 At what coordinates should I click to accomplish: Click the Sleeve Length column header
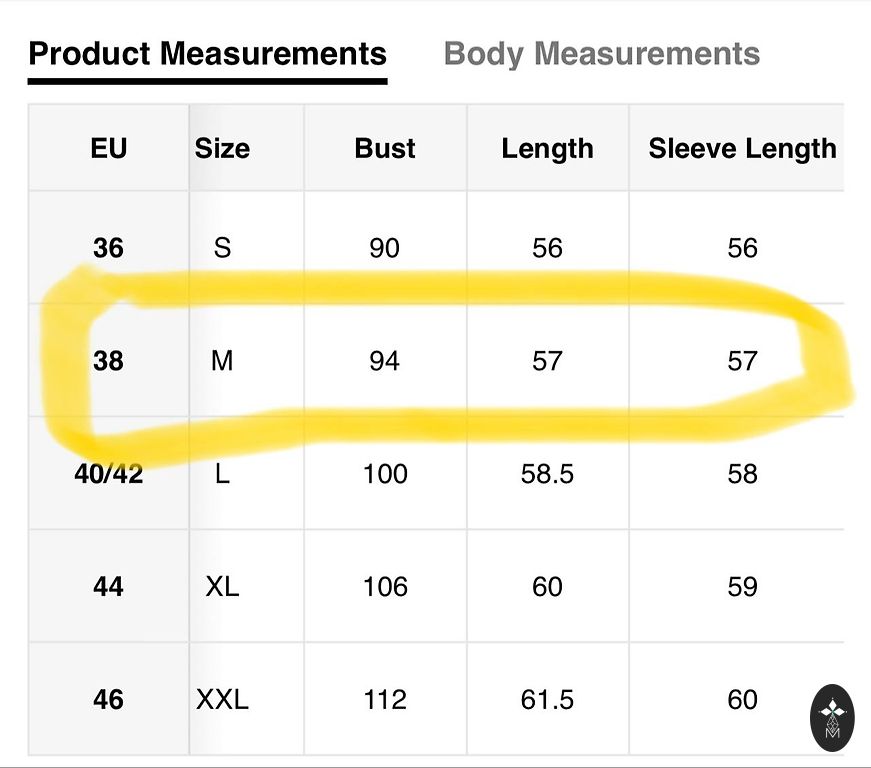point(742,148)
